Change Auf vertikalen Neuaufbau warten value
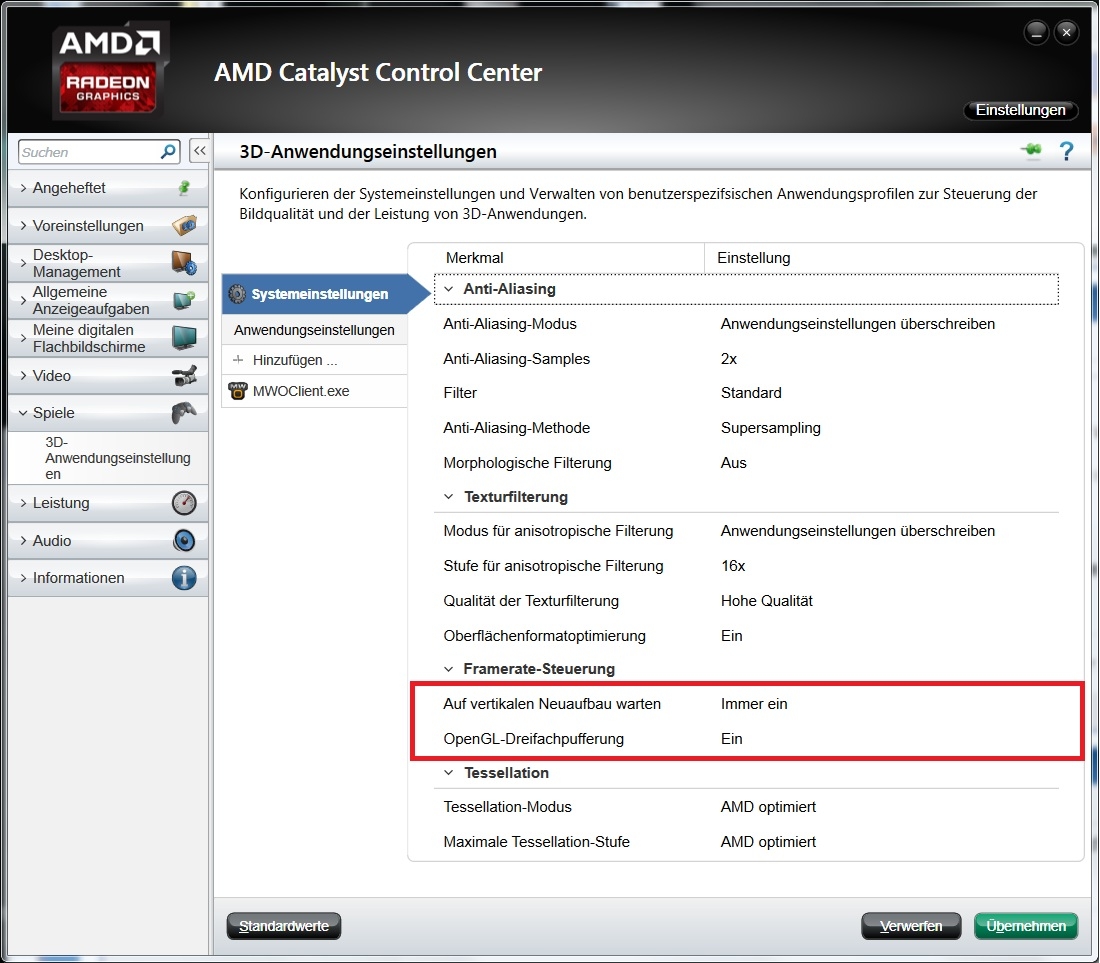This screenshot has height=963, width=1100. pos(753,703)
